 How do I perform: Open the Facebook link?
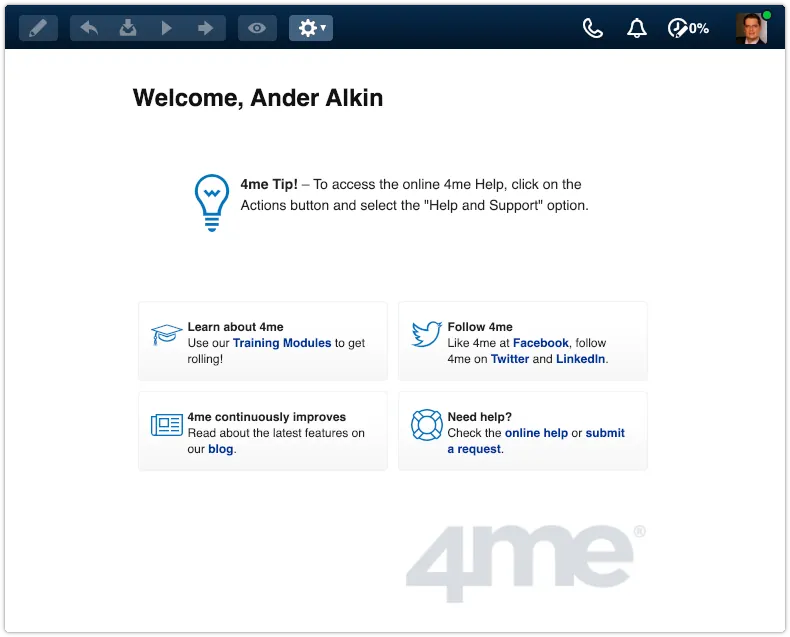[x=541, y=343]
